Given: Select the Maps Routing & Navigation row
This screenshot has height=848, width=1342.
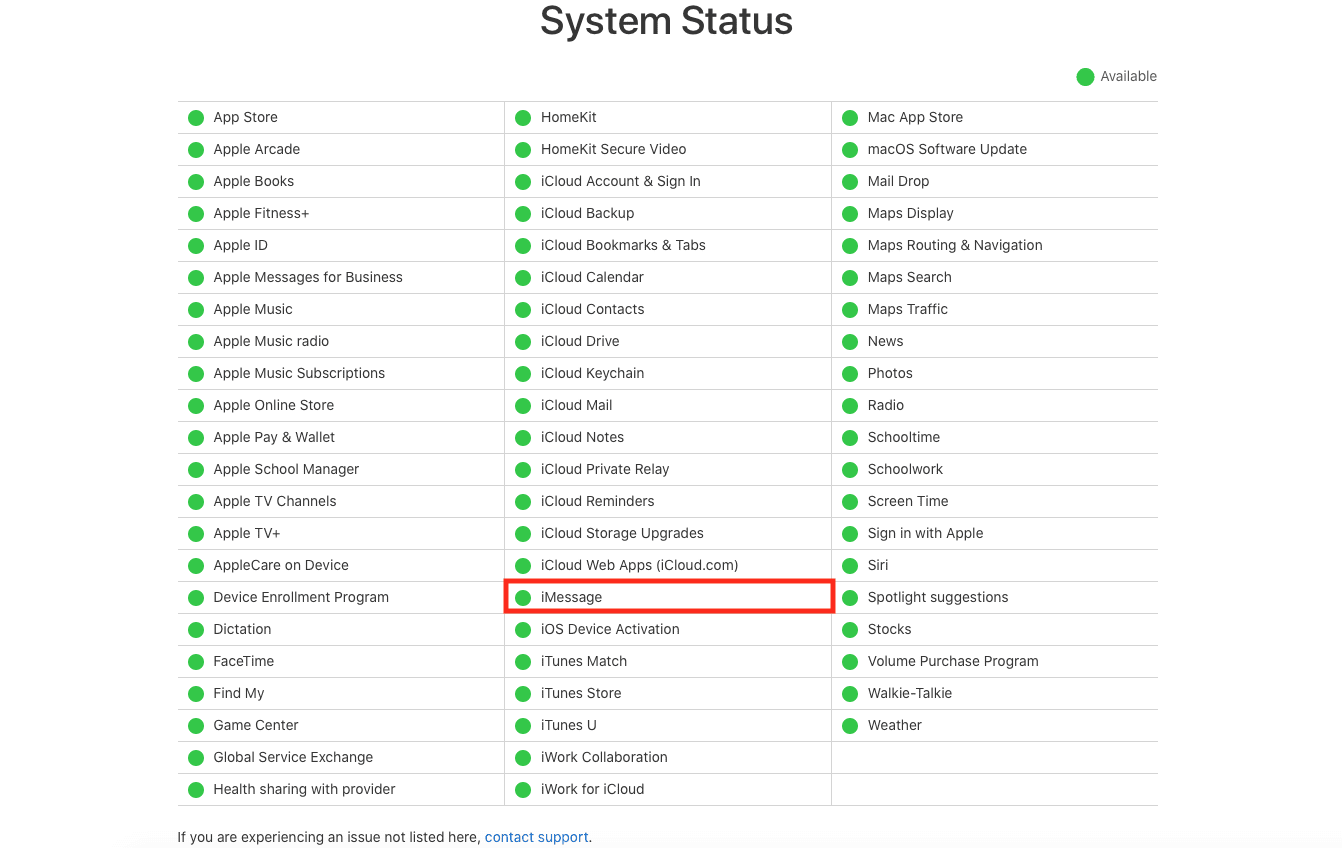Looking at the screenshot, I should coord(954,245).
